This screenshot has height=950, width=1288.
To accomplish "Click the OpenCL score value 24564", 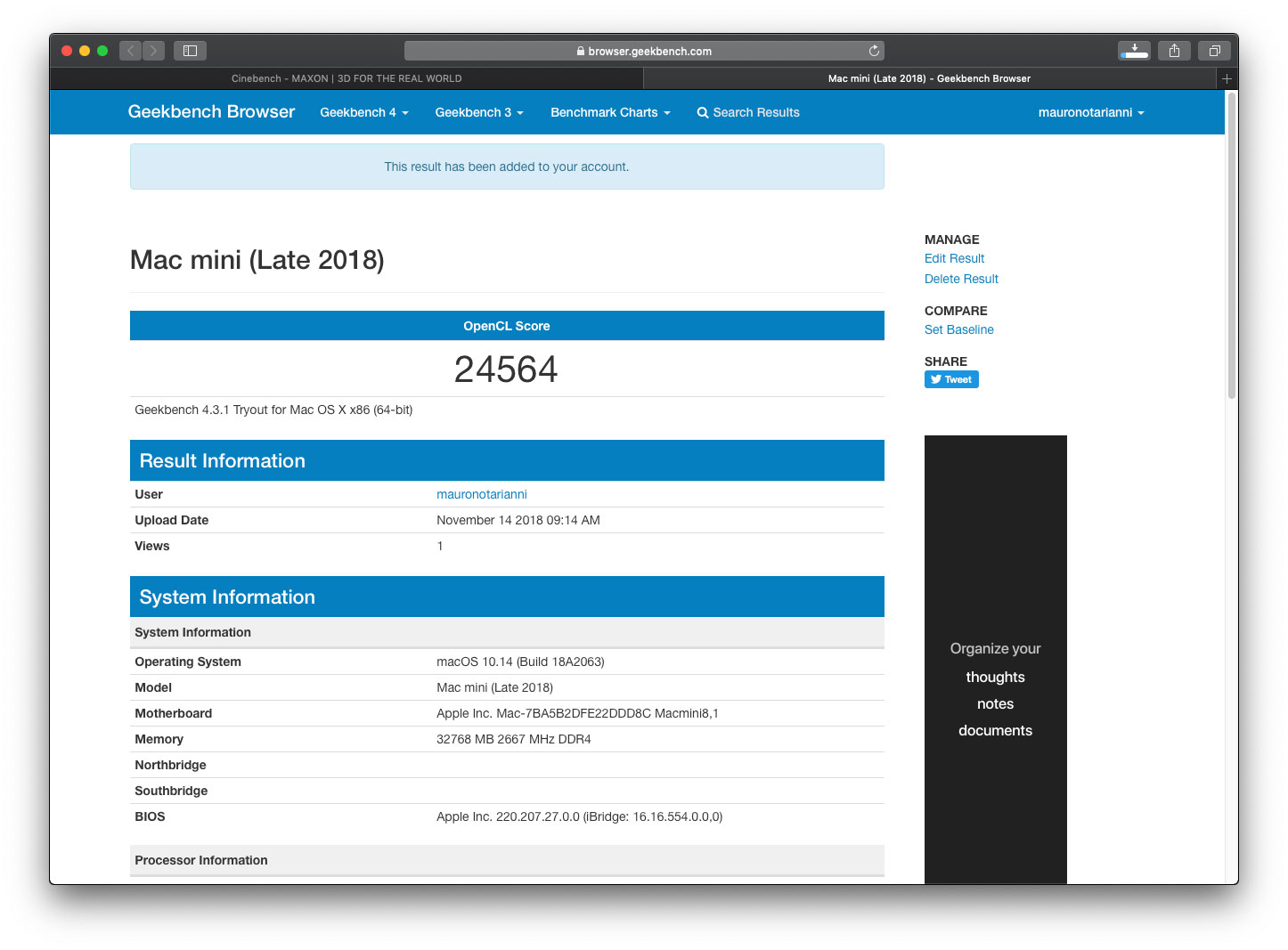I will click(x=506, y=369).
